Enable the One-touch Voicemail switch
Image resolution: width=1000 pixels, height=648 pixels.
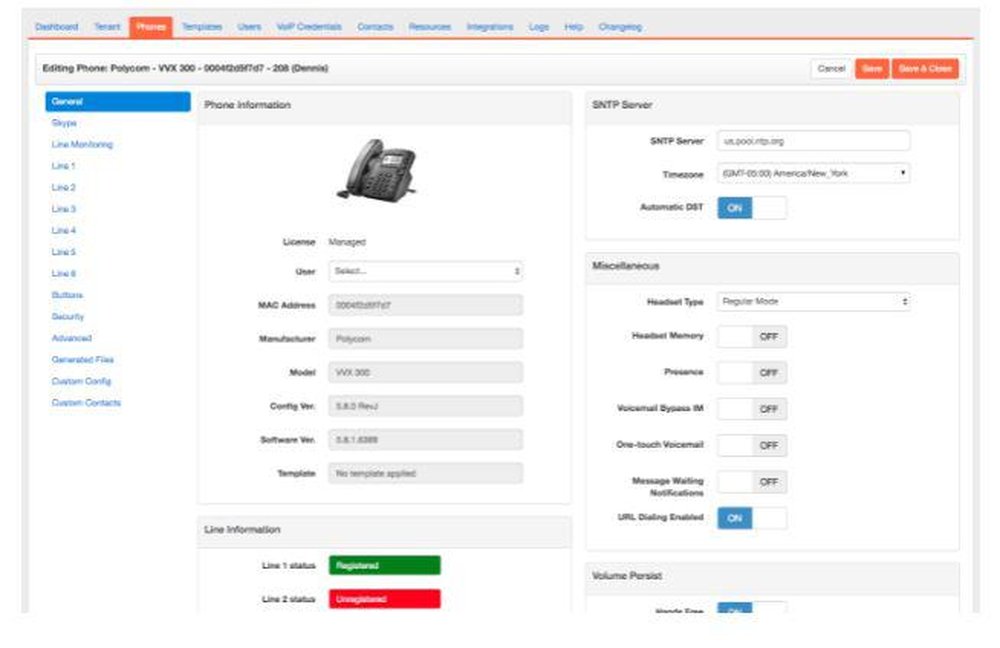coord(752,446)
